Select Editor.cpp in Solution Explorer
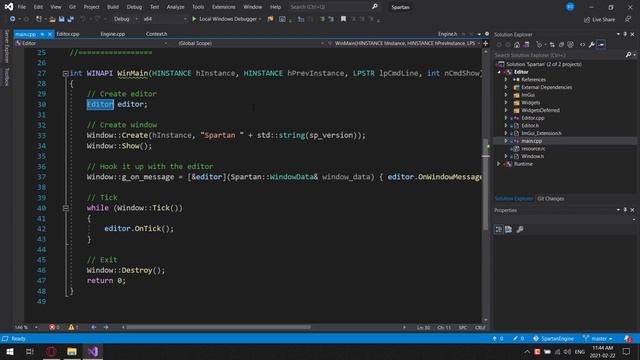The width and height of the screenshot is (640, 360). (533, 118)
